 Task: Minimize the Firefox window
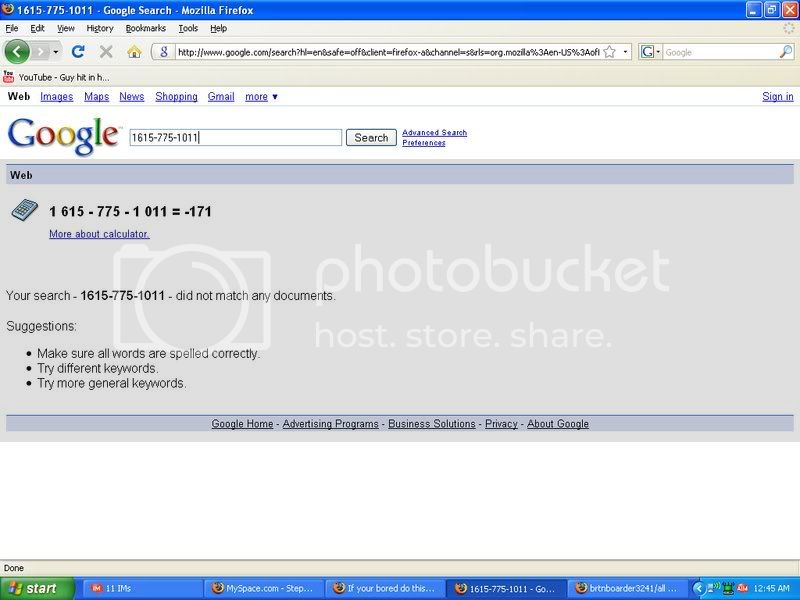pos(754,10)
